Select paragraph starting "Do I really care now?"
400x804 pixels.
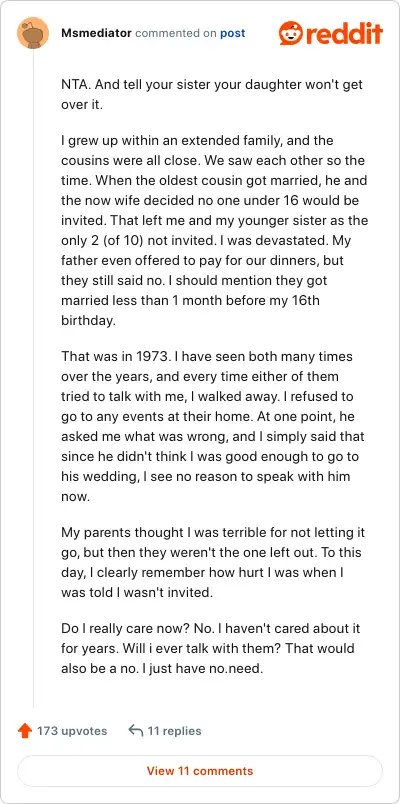coord(208,648)
